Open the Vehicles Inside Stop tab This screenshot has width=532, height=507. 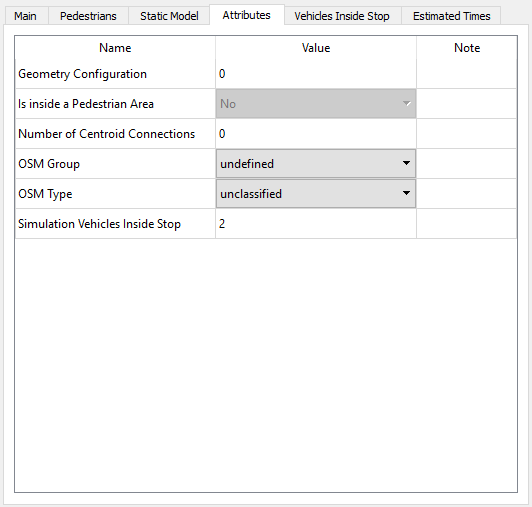[x=342, y=16]
